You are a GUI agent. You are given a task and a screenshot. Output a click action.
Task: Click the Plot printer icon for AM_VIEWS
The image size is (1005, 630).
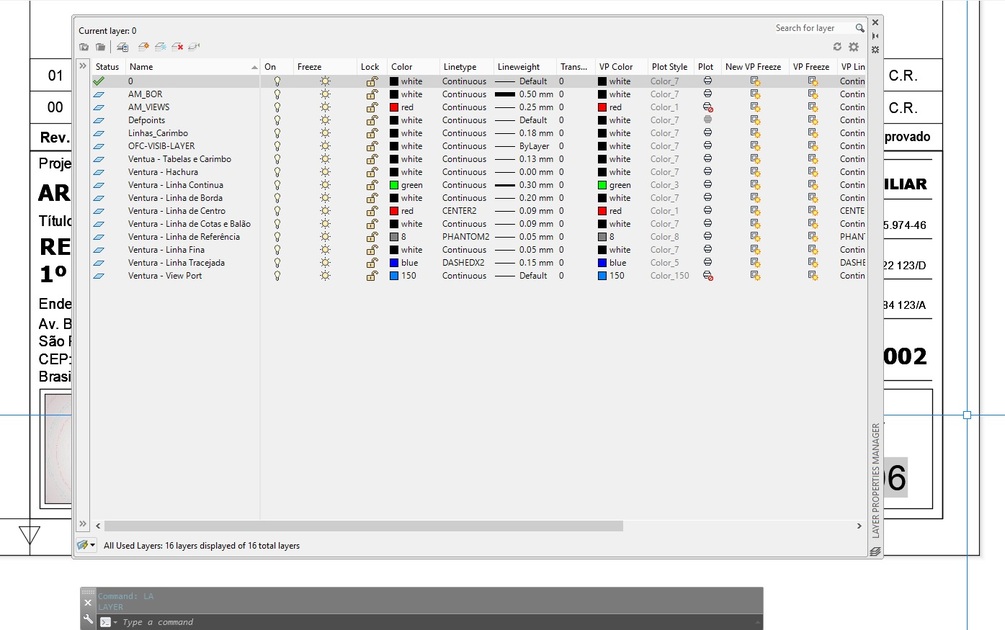pos(708,107)
